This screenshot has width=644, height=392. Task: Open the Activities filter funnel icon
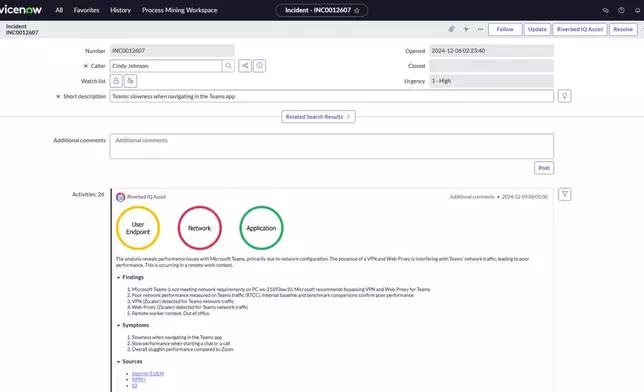point(565,194)
